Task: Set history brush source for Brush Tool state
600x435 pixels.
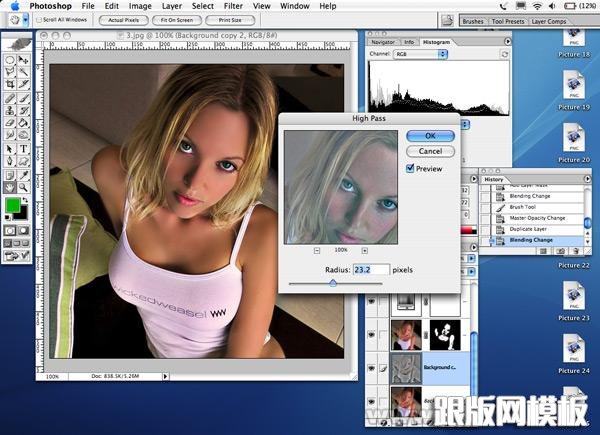Action: tap(485, 207)
